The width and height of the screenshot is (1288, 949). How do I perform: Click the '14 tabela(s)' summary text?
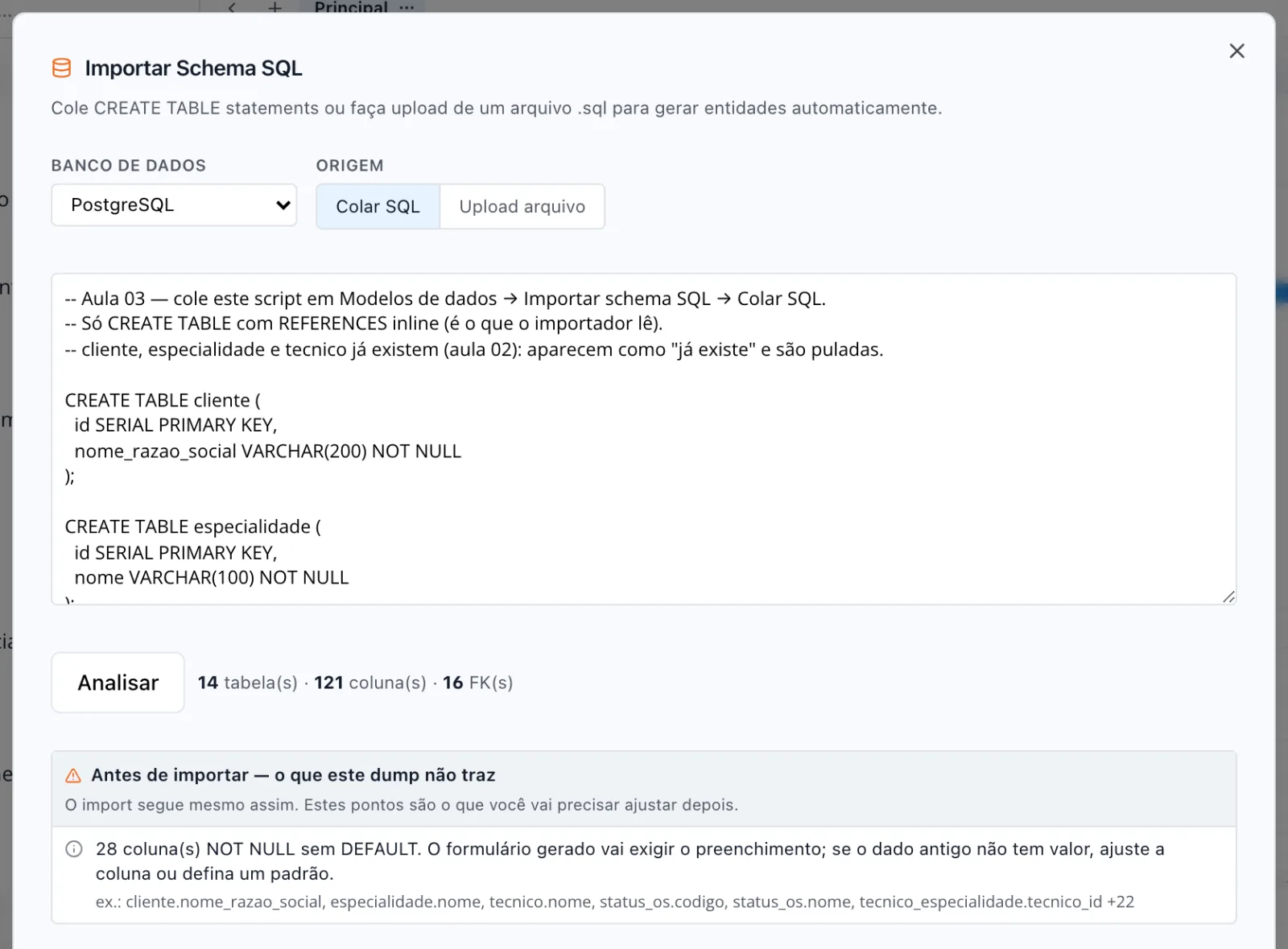[x=248, y=683]
